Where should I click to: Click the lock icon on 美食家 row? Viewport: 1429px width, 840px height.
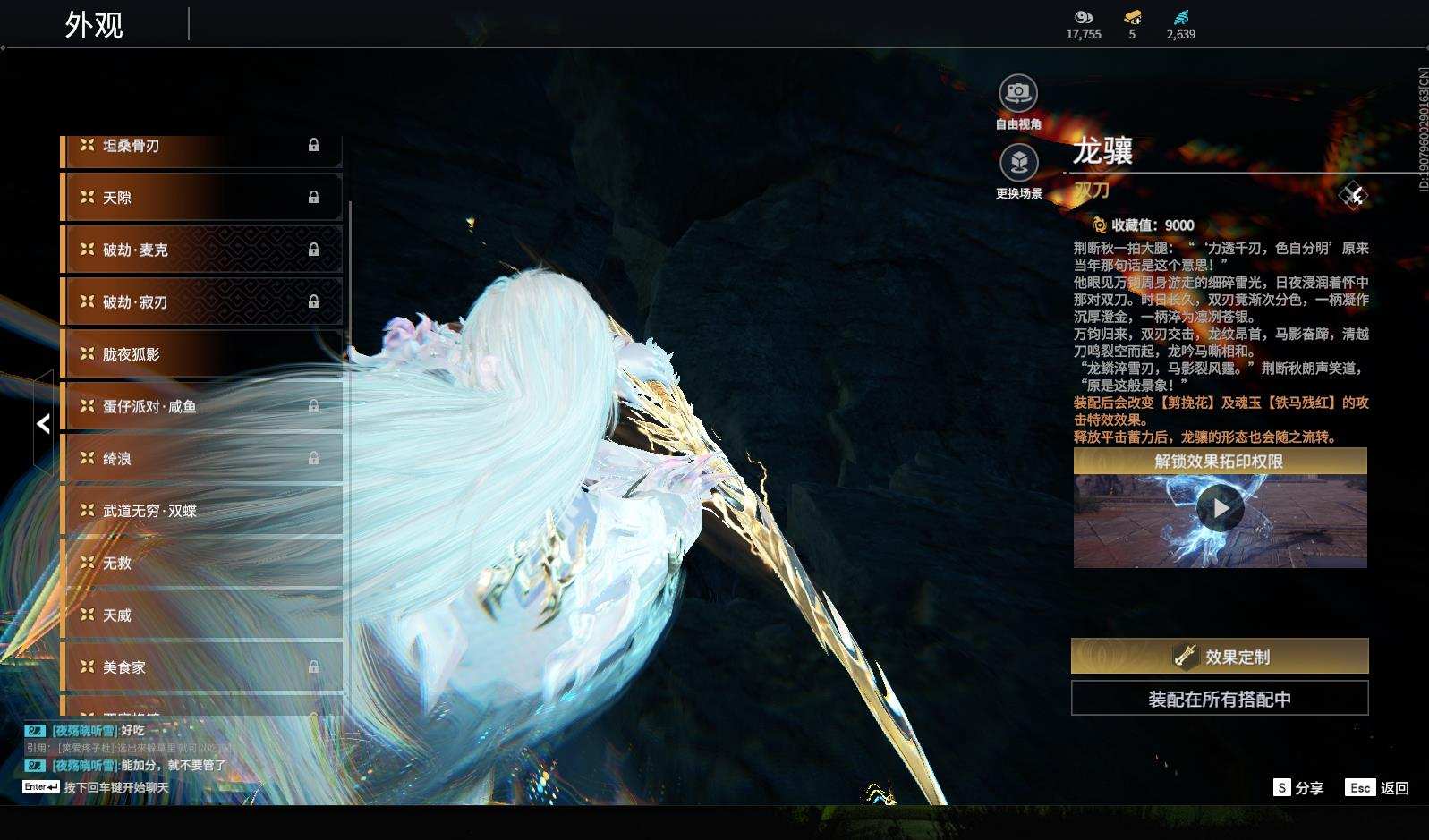[x=314, y=666]
